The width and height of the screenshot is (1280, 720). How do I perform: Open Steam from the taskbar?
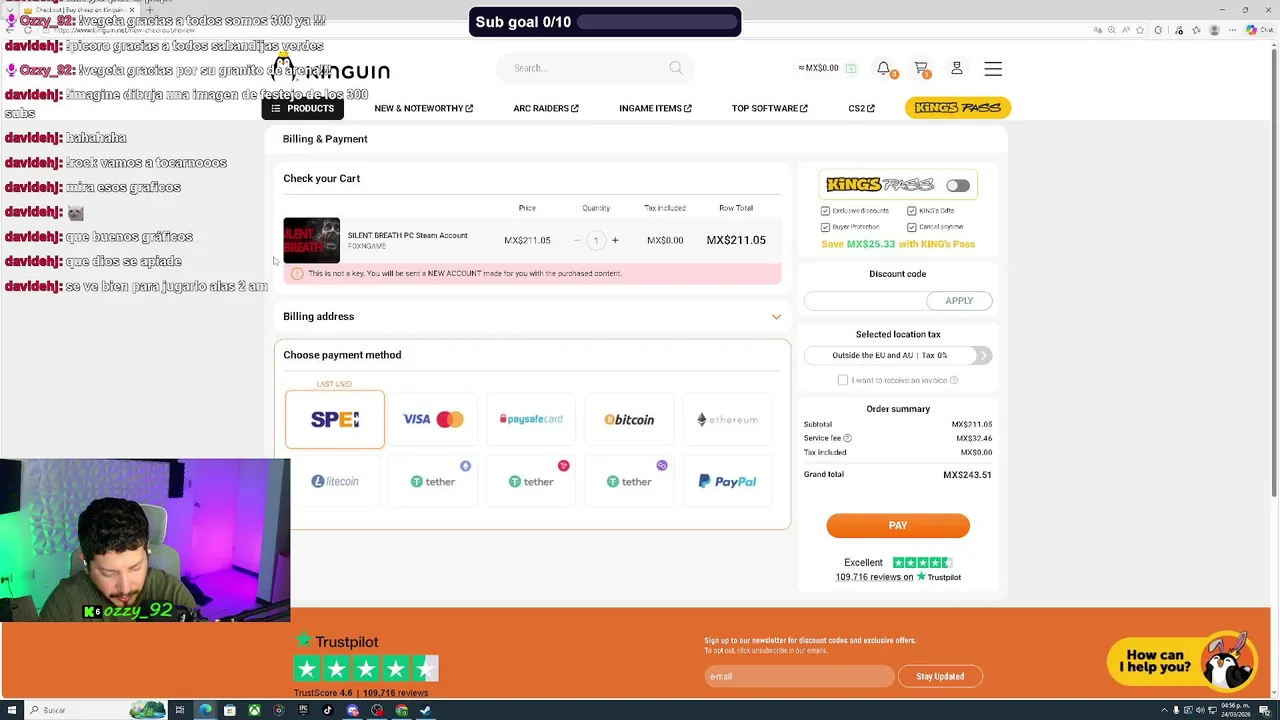click(x=425, y=710)
